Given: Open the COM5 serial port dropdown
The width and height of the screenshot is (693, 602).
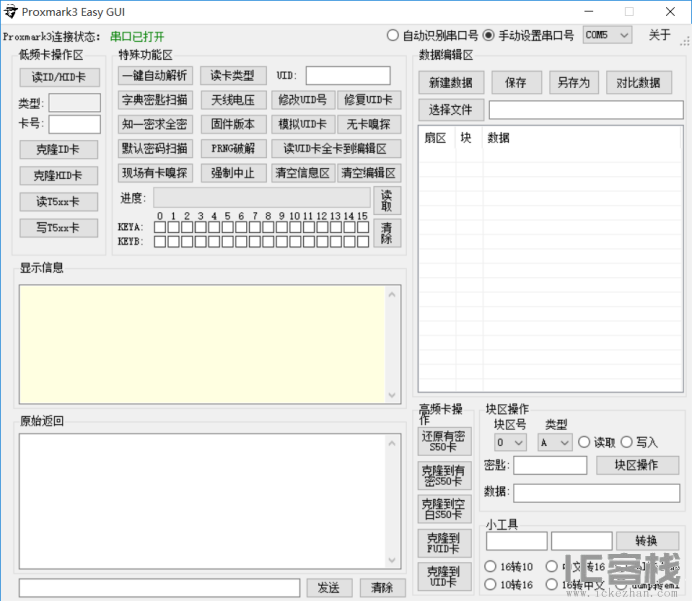Looking at the screenshot, I should (607, 35).
